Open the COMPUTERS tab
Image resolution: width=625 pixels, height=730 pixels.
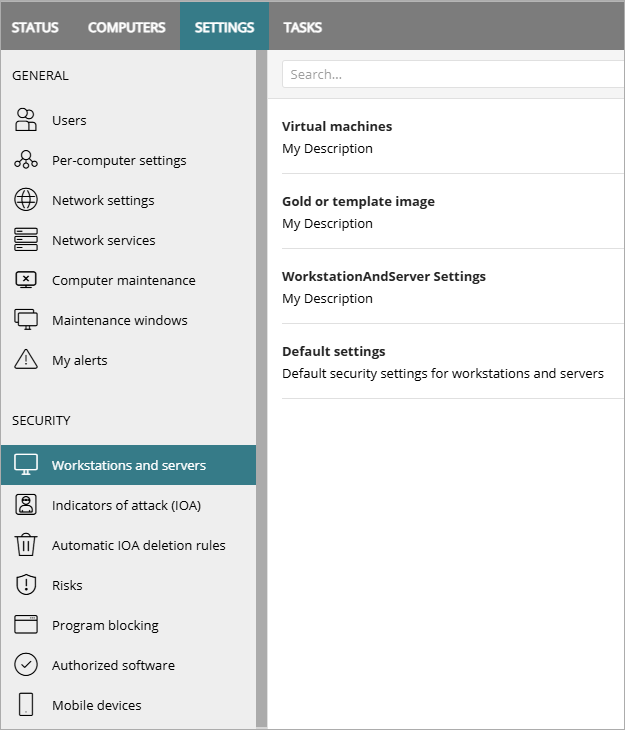click(x=127, y=27)
